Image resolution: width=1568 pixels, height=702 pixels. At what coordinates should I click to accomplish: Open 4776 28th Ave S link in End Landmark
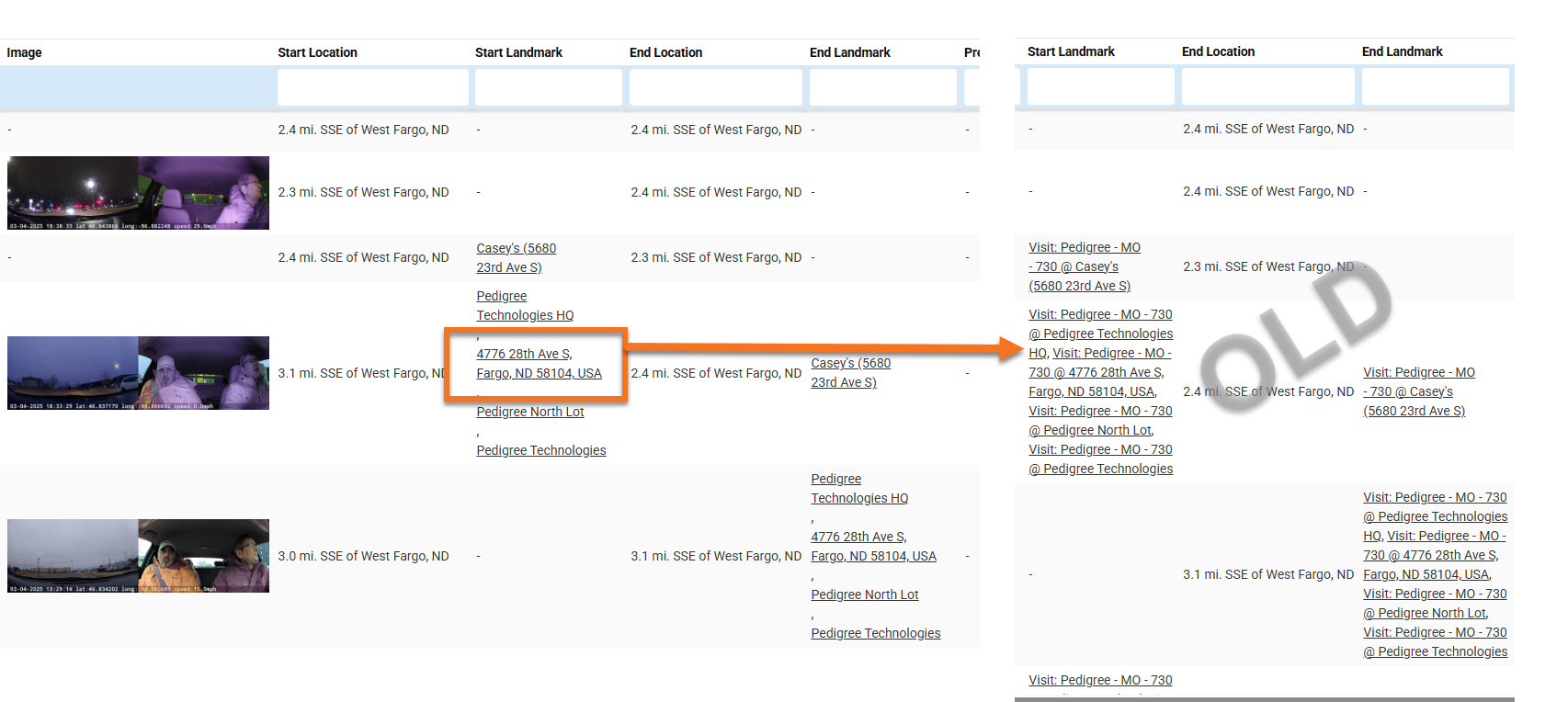pyautogui.click(x=873, y=547)
